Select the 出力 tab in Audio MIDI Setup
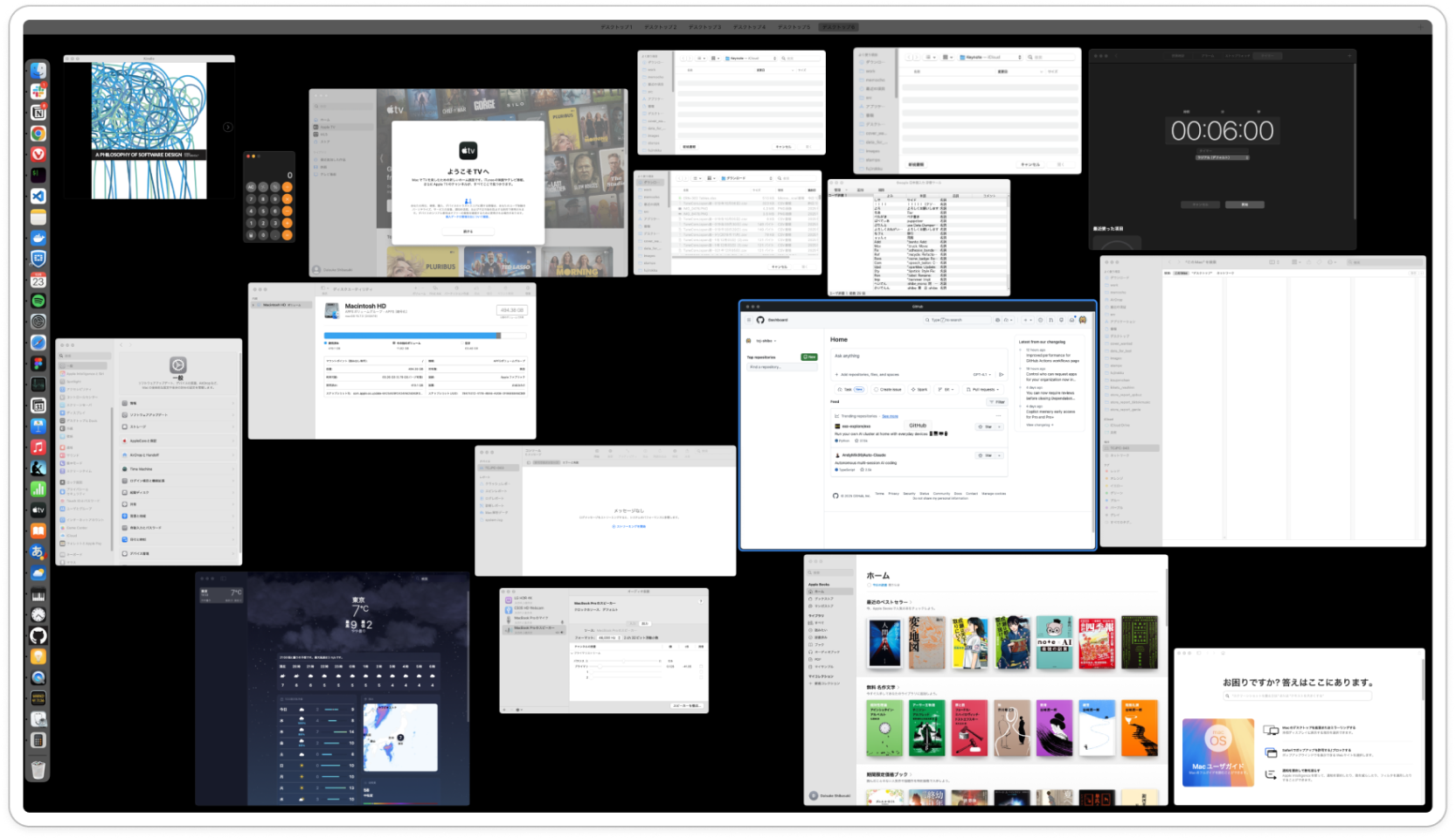Viewport: 1456px width, 839px height. click(x=645, y=623)
